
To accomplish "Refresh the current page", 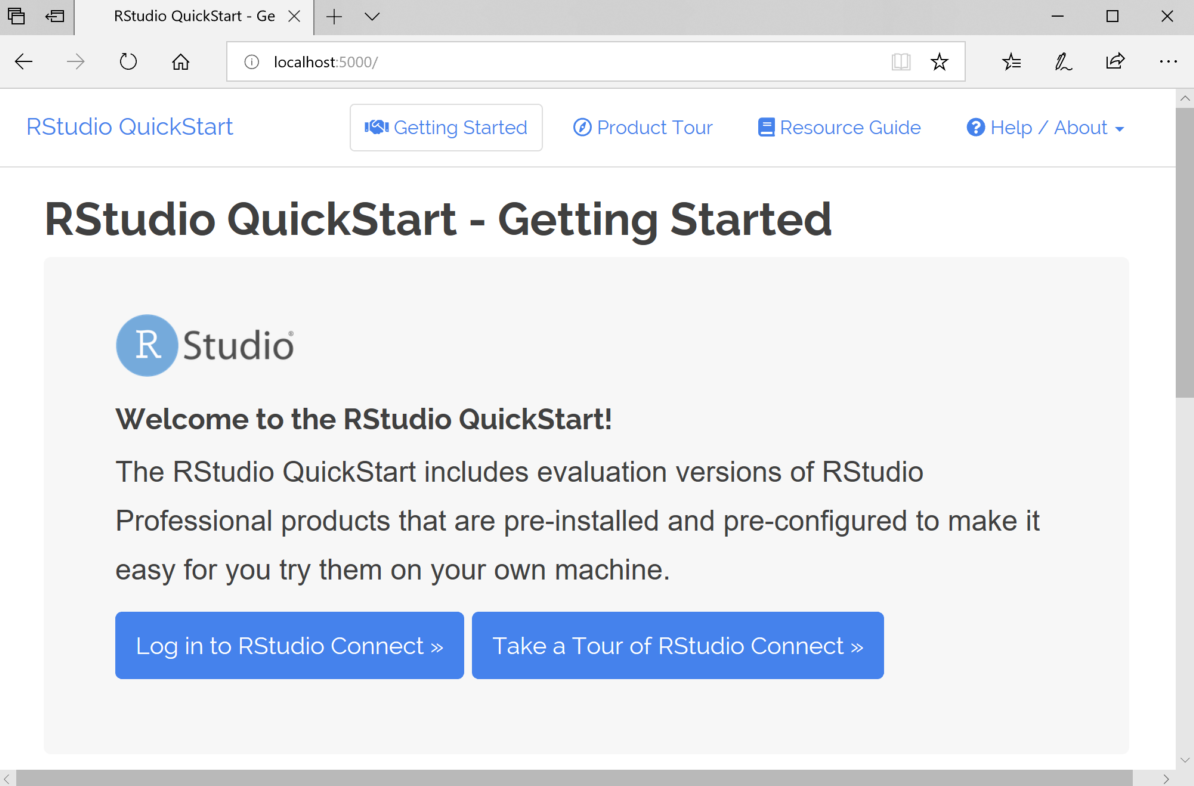I will (x=128, y=62).
